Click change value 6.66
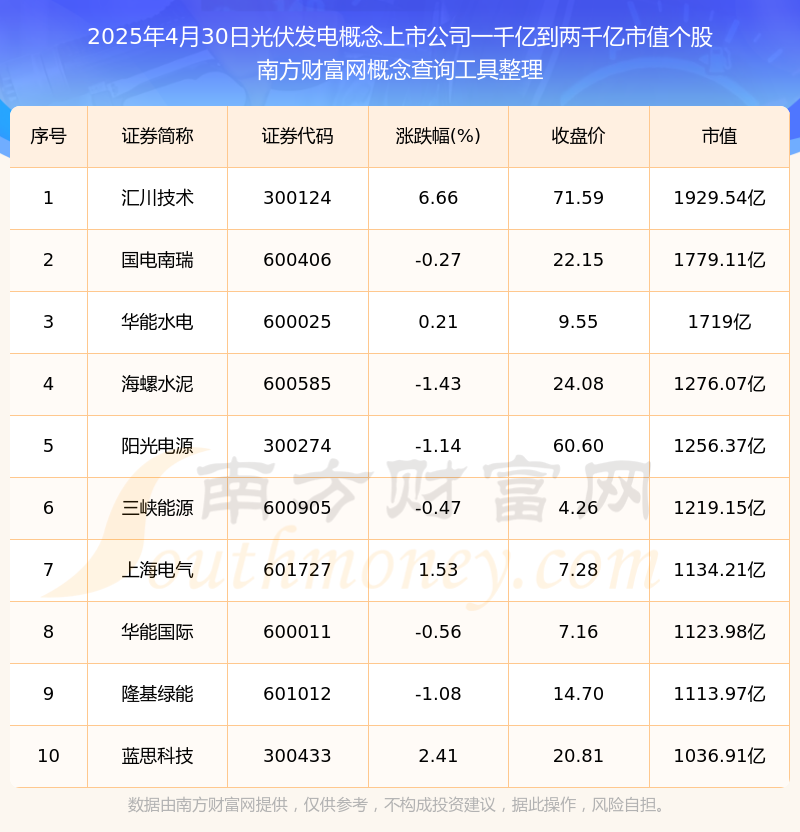 (x=438, y=198)
